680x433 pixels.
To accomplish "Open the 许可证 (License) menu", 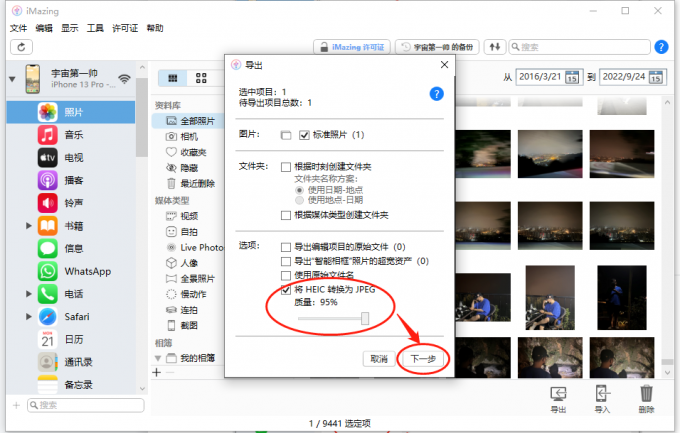I will (125, 28).
